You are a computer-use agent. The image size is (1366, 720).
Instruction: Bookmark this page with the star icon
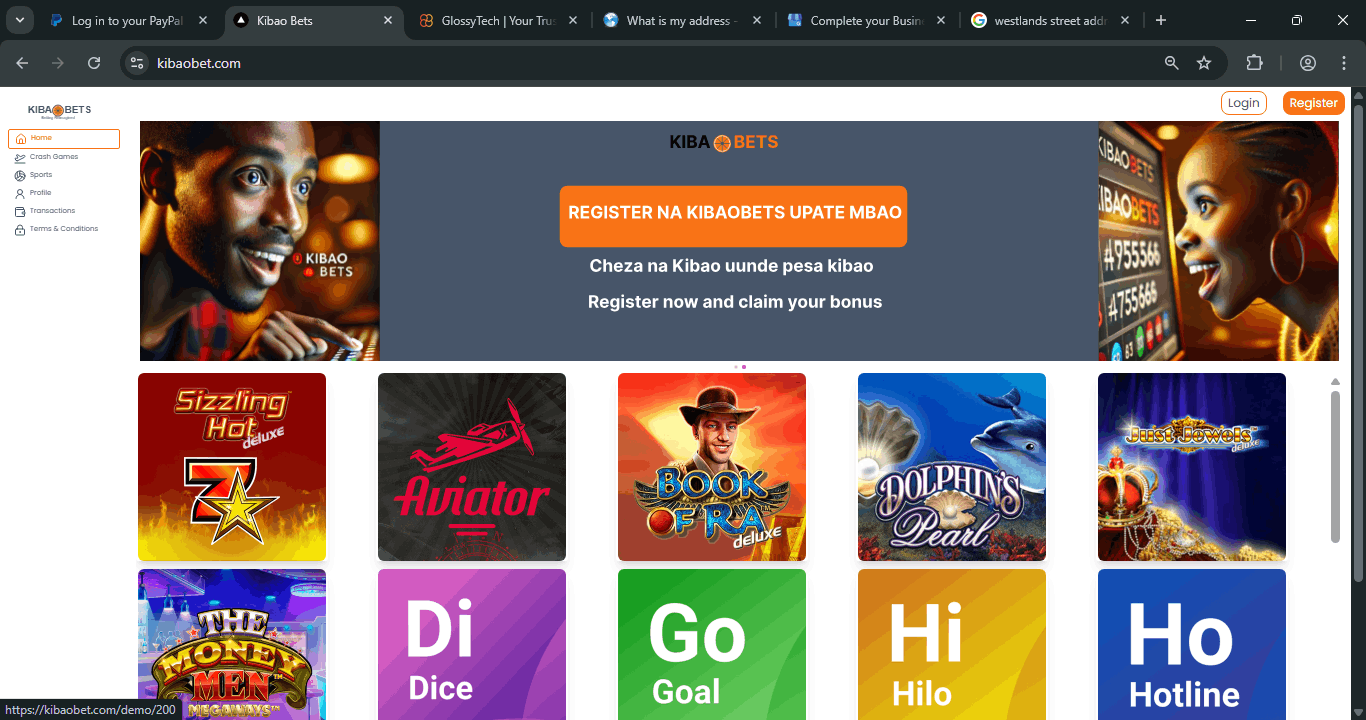pos(1204,62)
